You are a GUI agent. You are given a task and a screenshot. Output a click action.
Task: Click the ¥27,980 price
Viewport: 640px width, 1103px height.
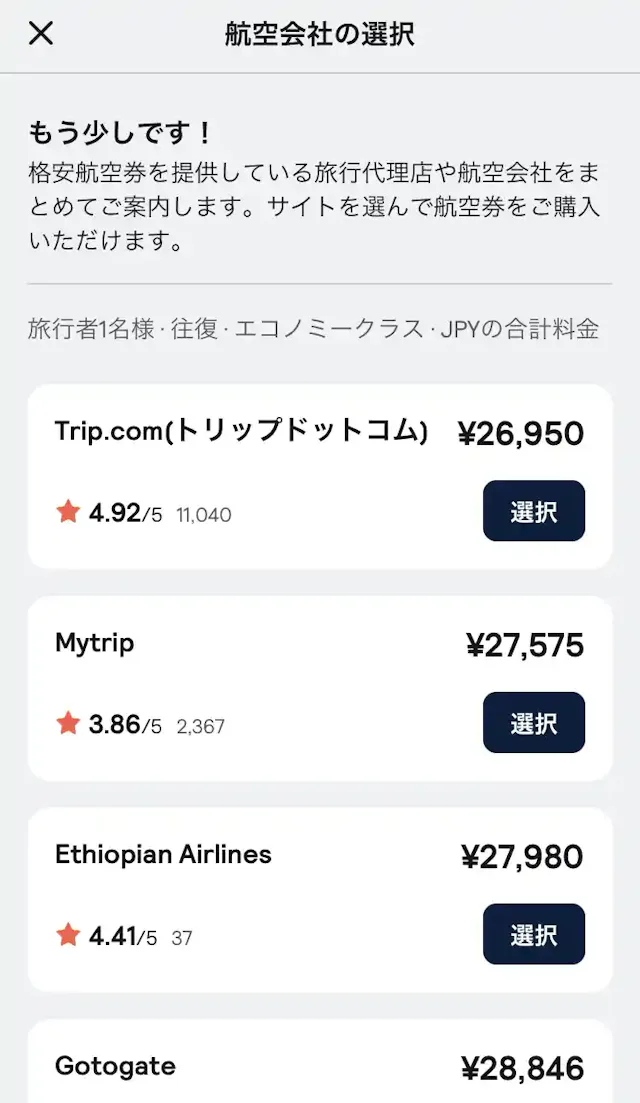coord(522,857)
